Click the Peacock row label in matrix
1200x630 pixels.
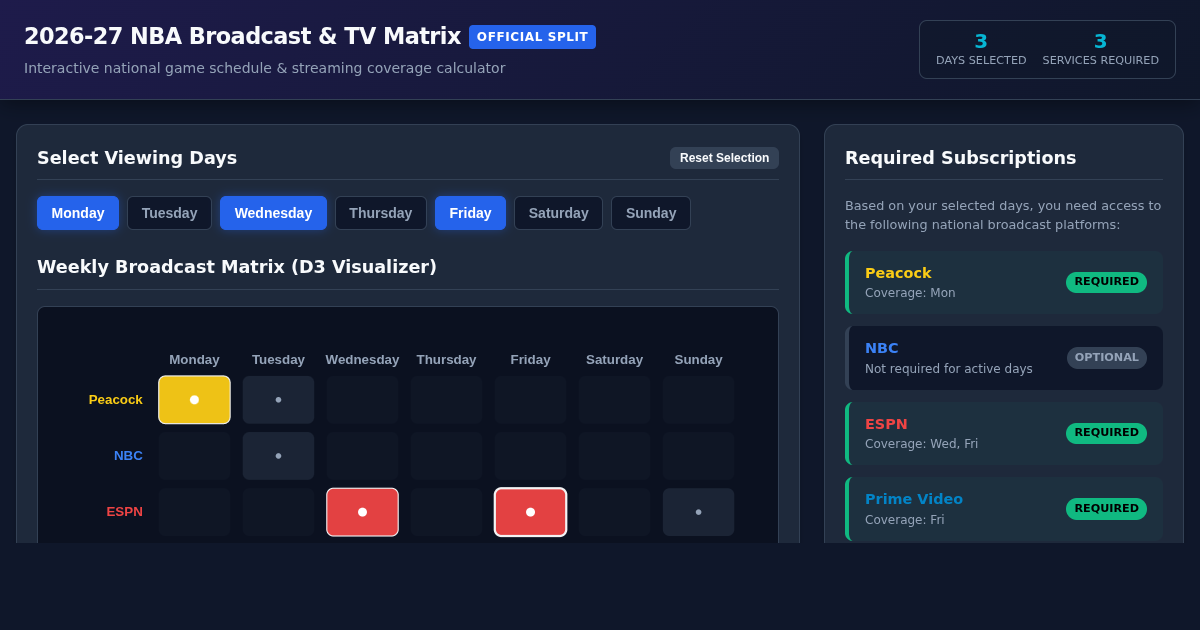pos(116,400)
